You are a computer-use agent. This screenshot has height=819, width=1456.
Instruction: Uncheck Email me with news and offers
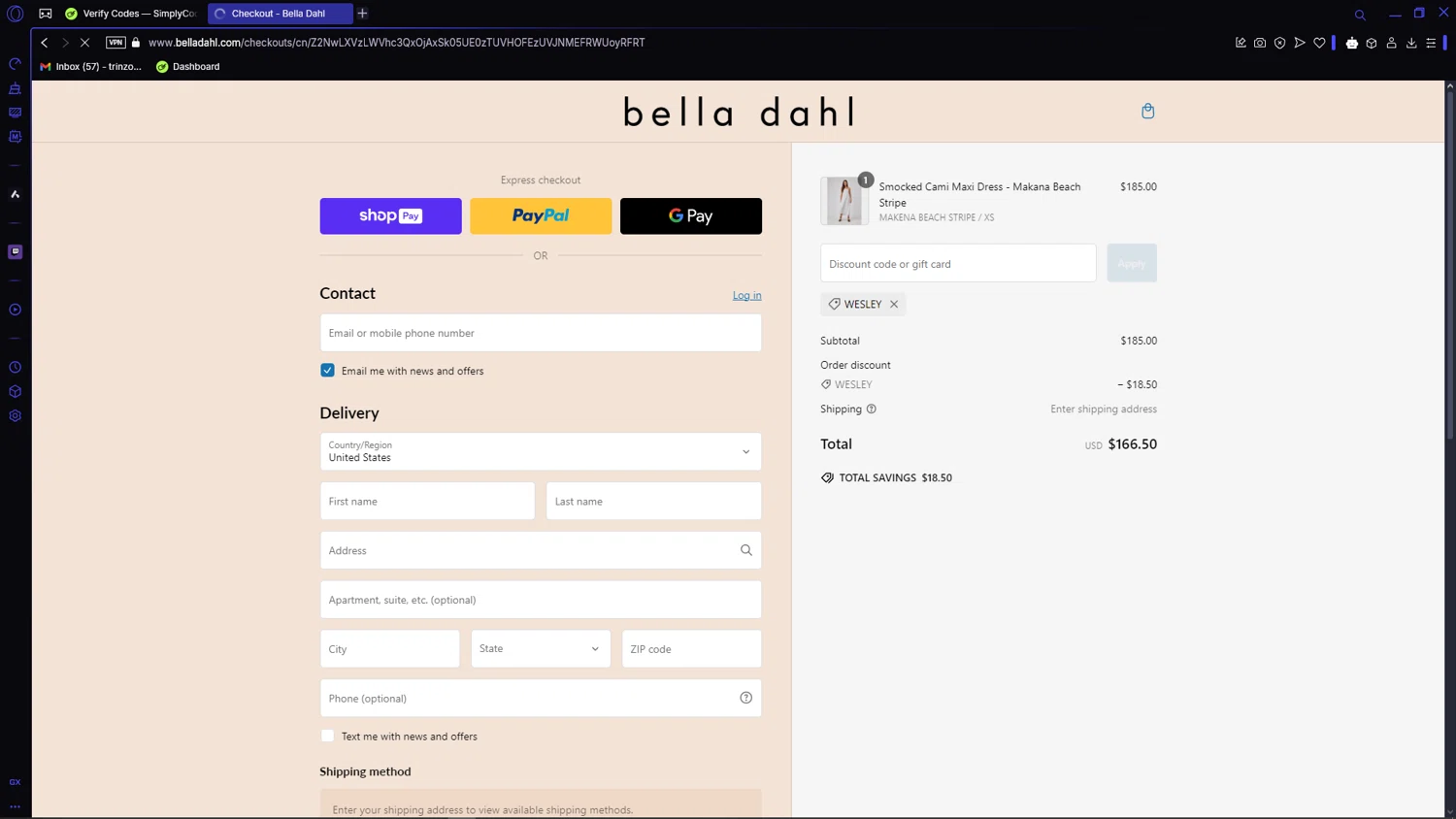[328, 371]
